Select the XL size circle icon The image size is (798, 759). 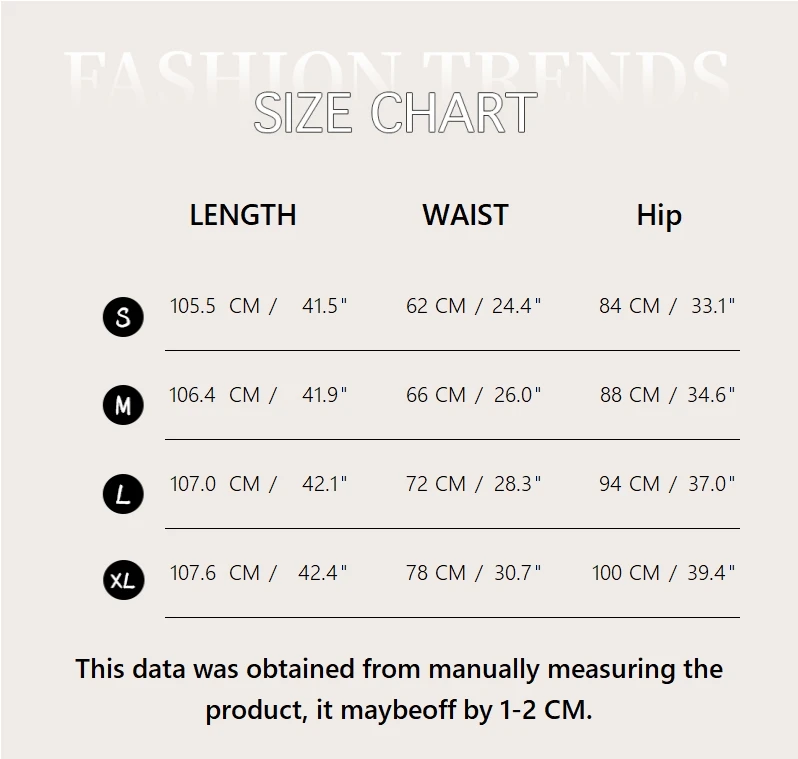click(x=124, y=580)
